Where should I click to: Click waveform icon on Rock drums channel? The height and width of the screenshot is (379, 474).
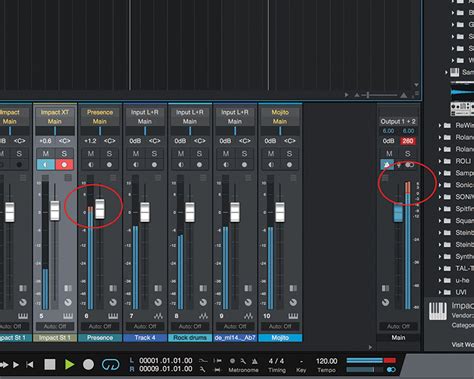coord(203,316)
